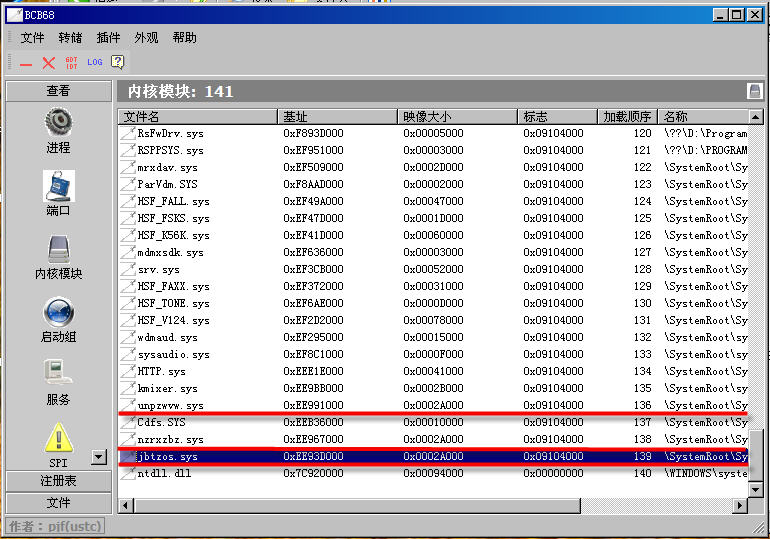
Task: Click the red minus toolbar icon
Action: pos(26,63)
